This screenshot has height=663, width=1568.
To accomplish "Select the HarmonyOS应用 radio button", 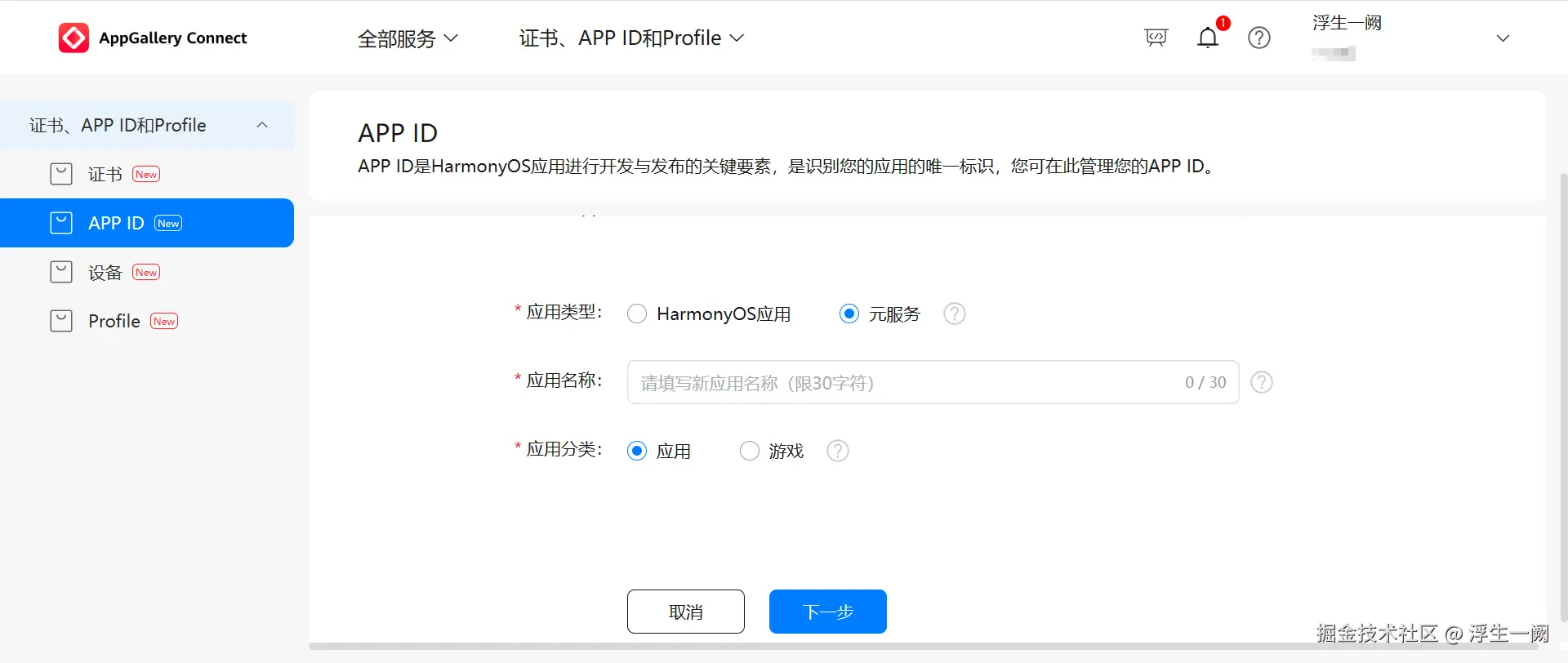I will click(637, 314).
